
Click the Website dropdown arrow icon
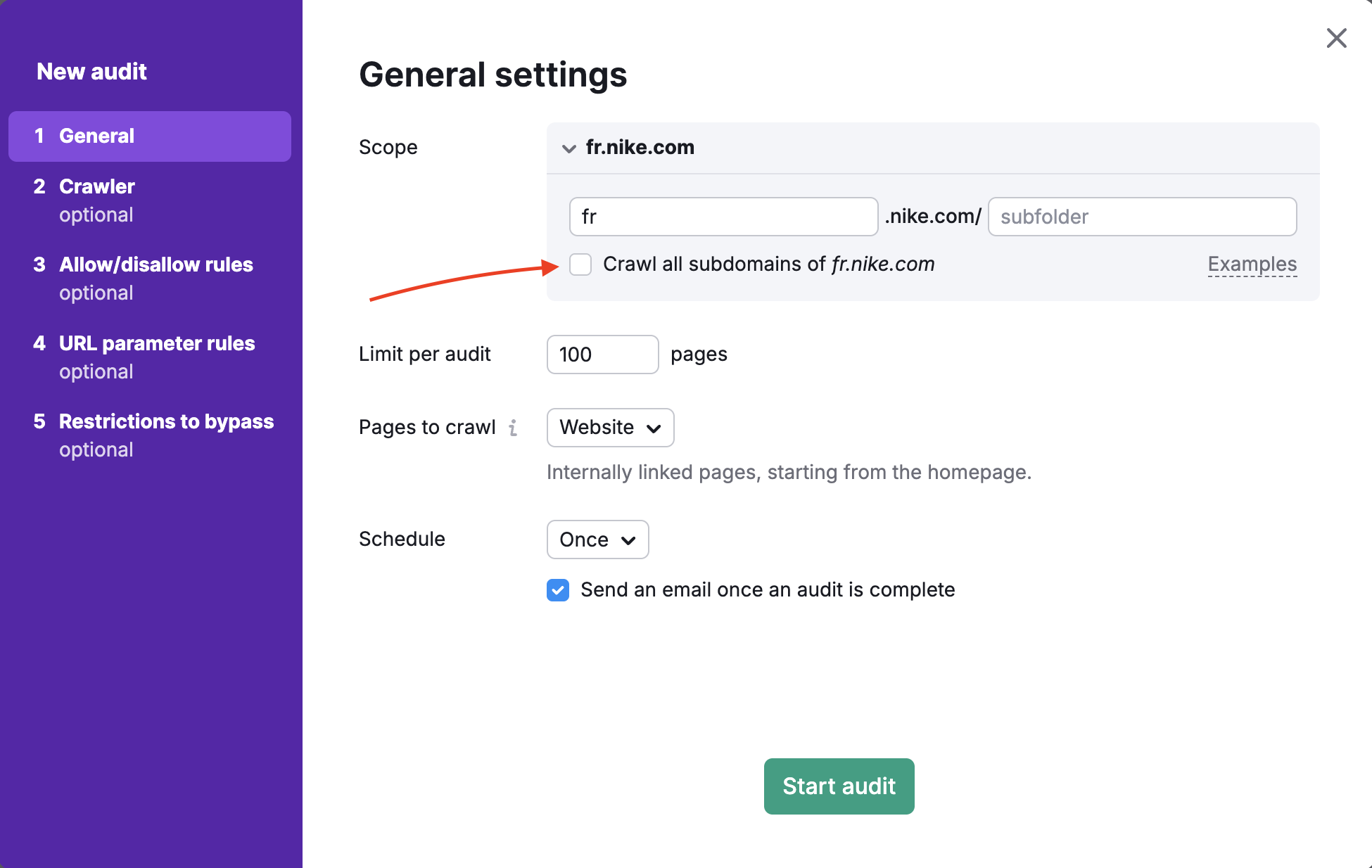[653, 428]
